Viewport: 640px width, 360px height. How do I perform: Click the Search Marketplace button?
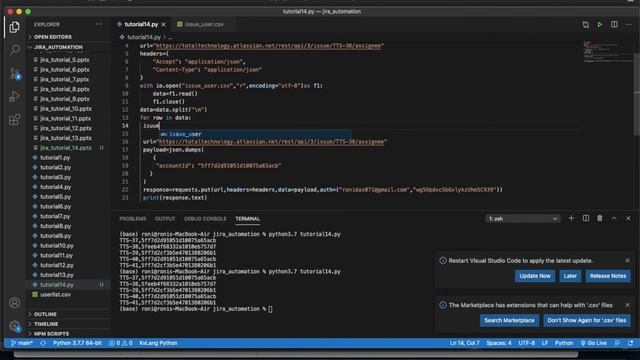509,320
